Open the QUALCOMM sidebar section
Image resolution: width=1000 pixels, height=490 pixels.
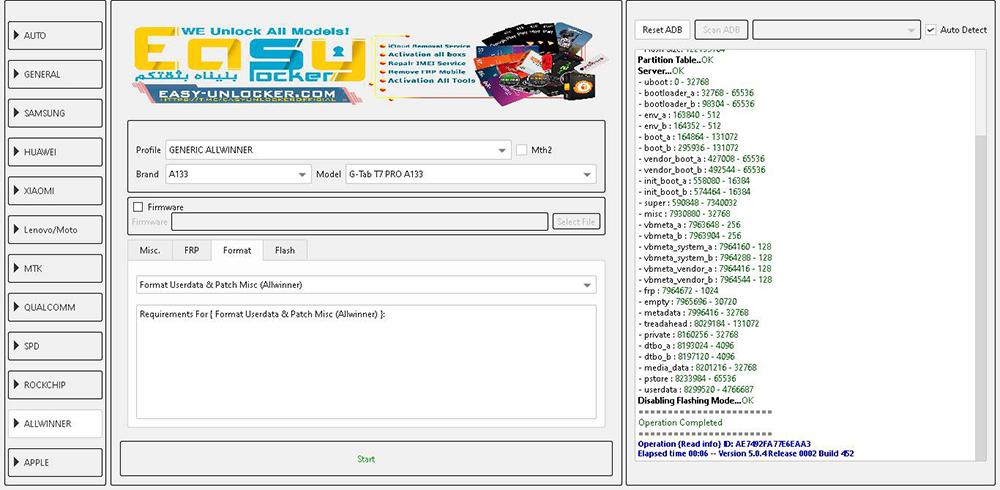pyautogui.click(x=55, y=308)
